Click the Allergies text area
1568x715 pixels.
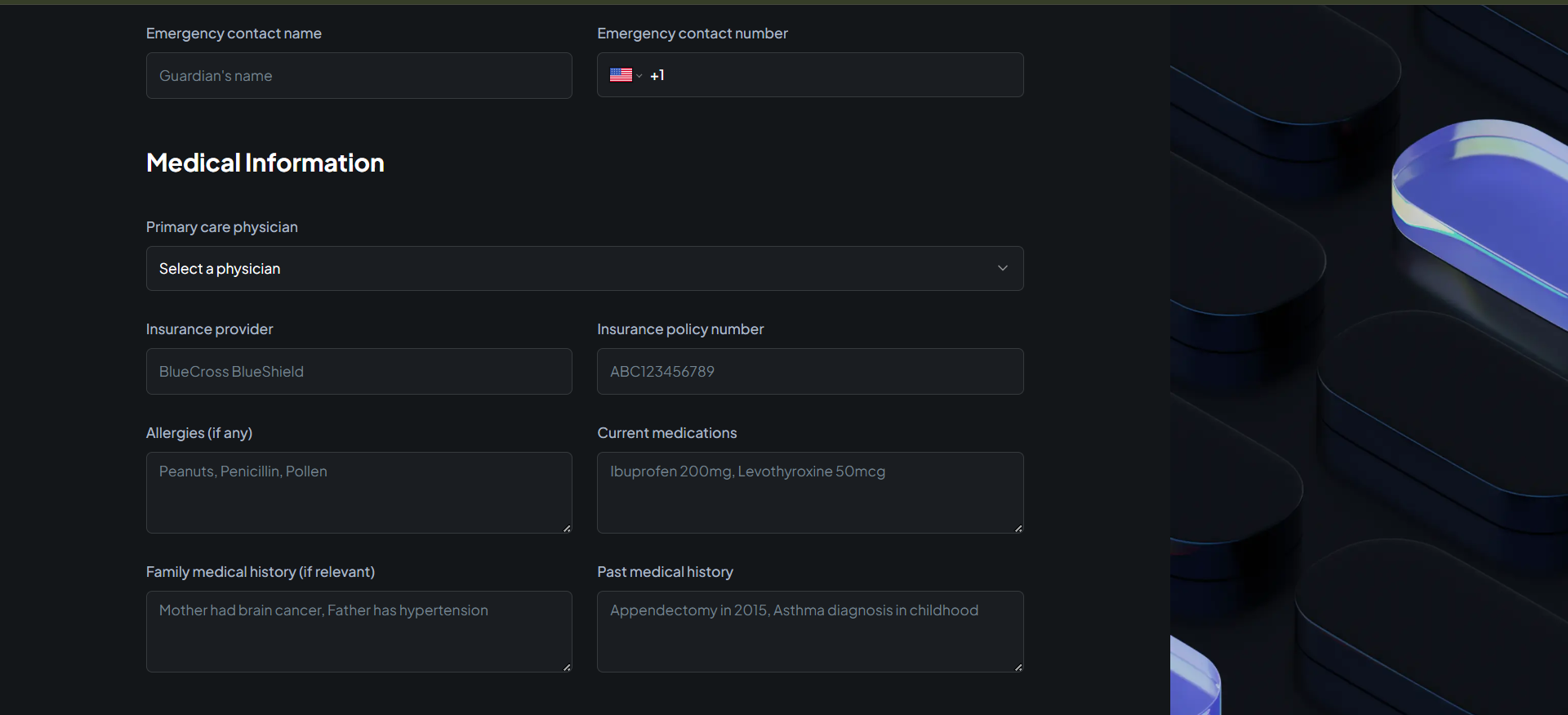pos(359,493)
